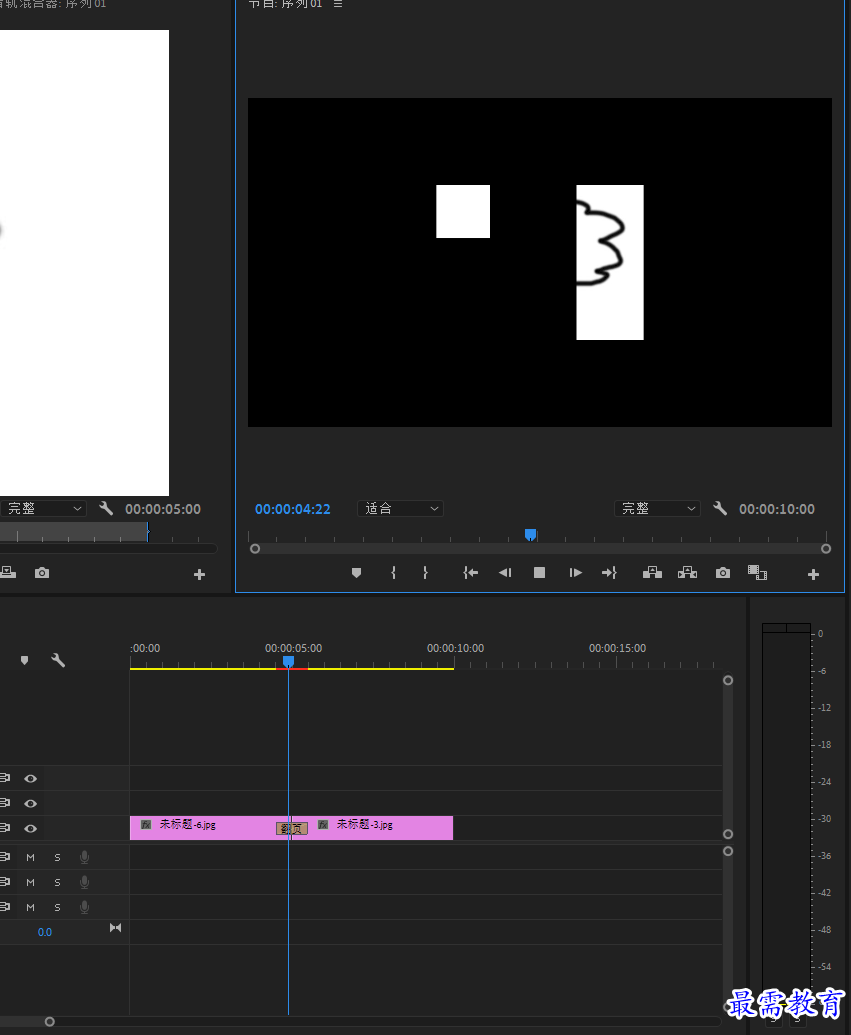
Task: Click the Mark In button
Action: pyautogui.click(x=393, y=573)
